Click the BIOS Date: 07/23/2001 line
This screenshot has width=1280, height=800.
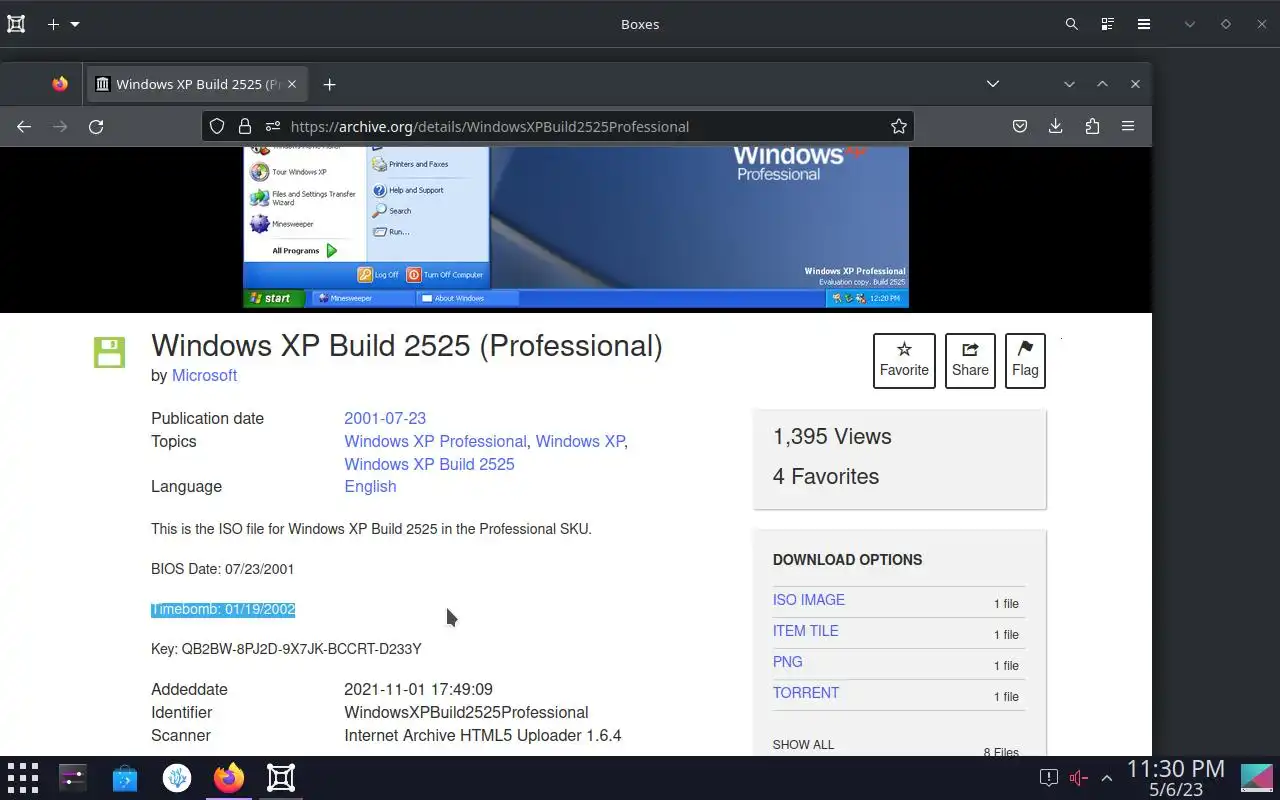tap(222, 569)
